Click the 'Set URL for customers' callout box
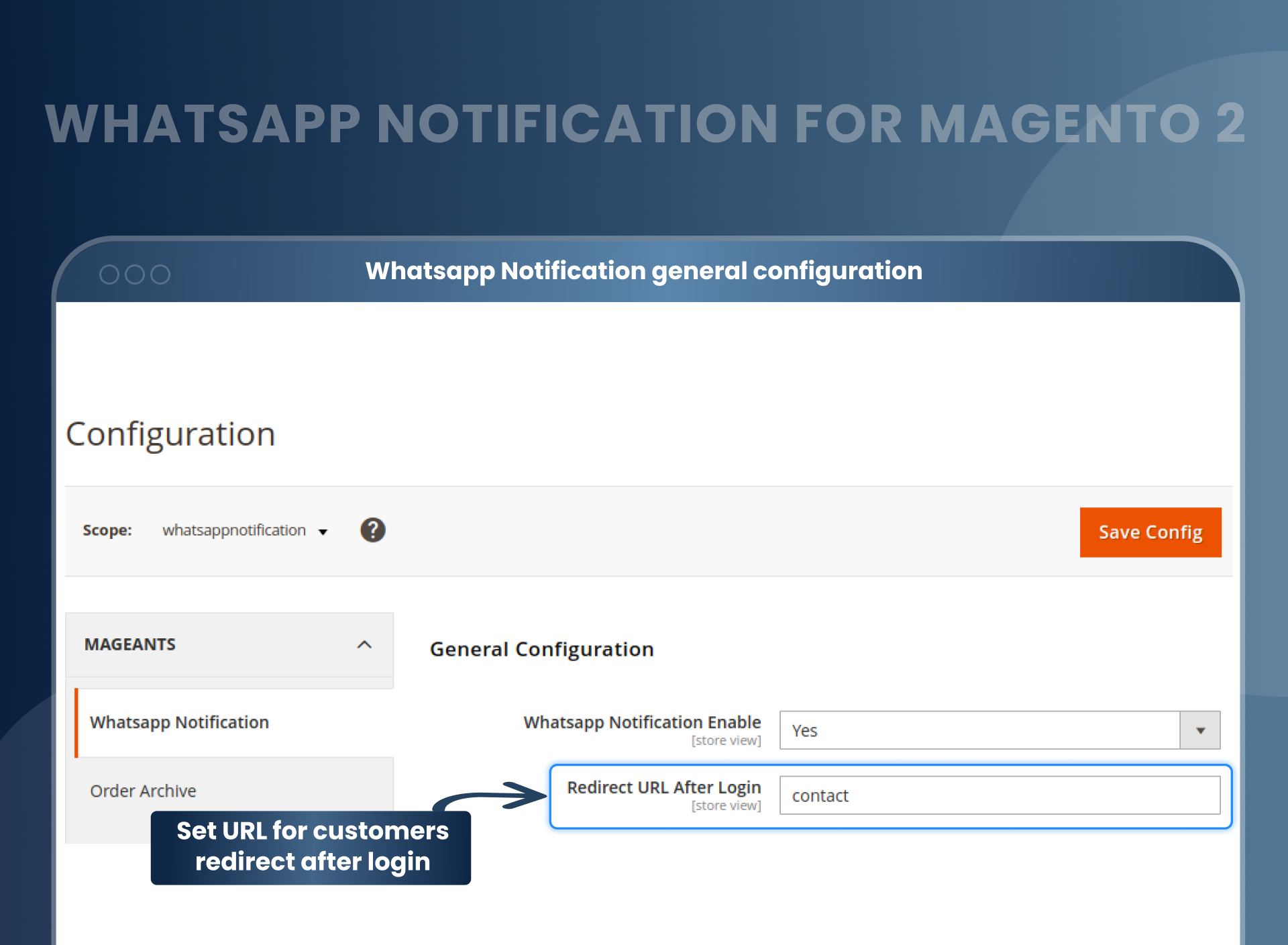The image size is (1288, 945). [311, 847]
